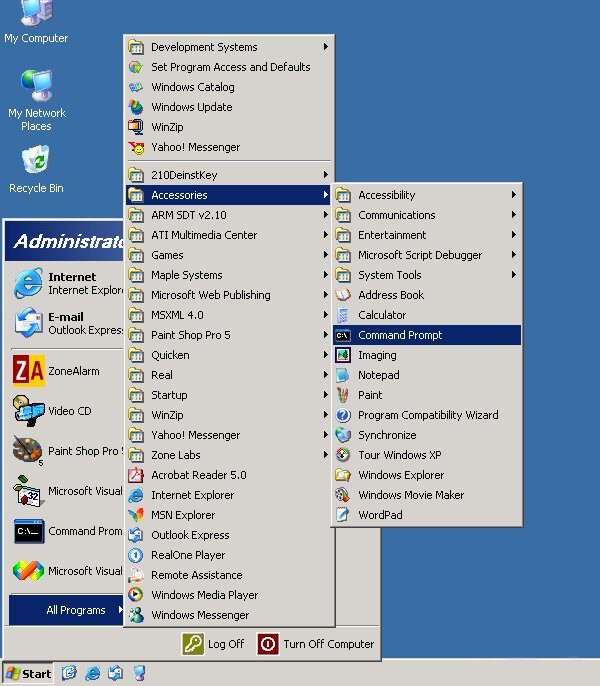This screenshot has width=600, height=686.
Task: Open the Remote Assistance icon
Action: (x=136, y=575)
